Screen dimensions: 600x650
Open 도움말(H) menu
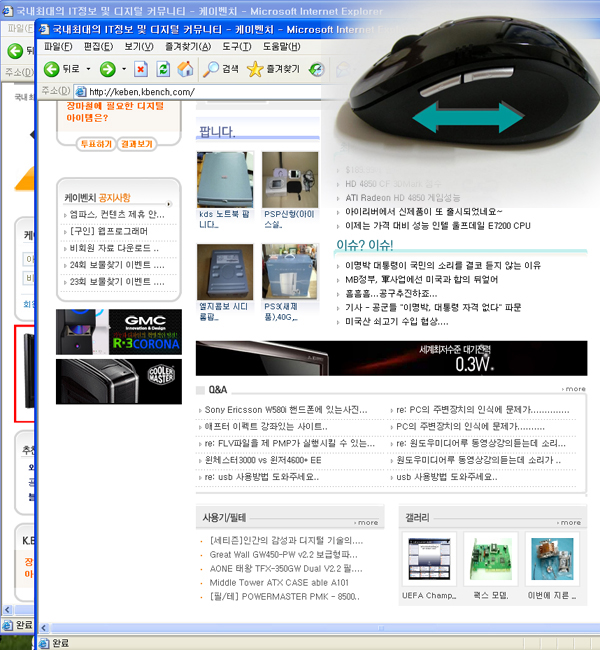[x=282, y=47]
